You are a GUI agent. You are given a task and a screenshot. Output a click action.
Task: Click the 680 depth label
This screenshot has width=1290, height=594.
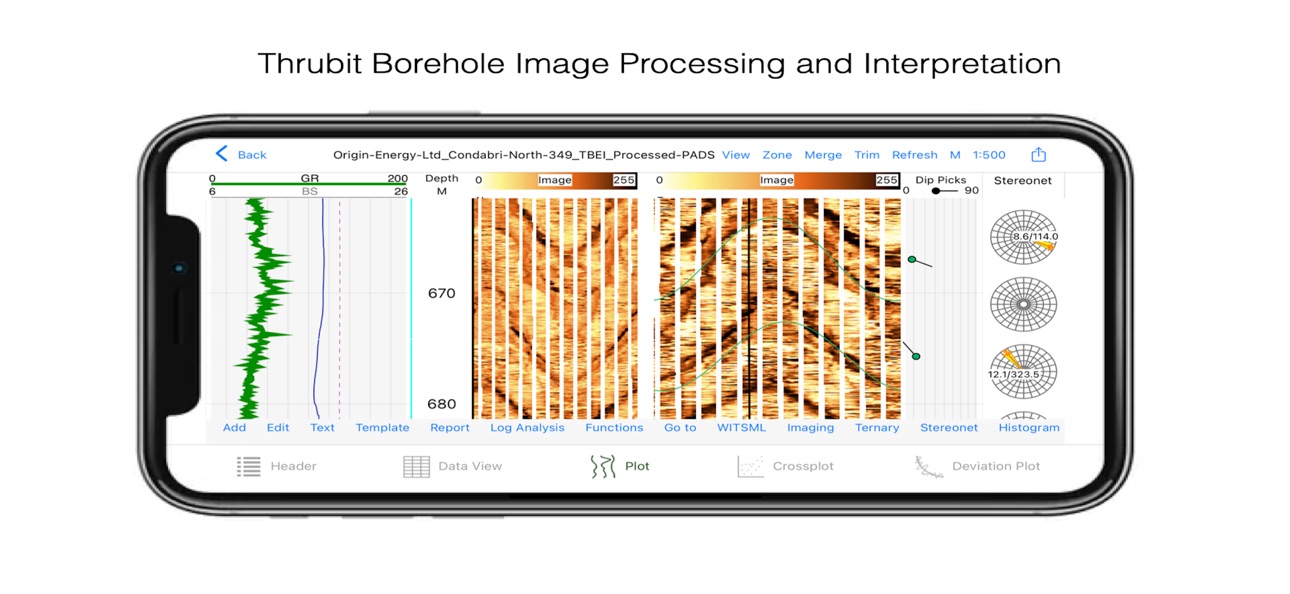coord(441,404)
